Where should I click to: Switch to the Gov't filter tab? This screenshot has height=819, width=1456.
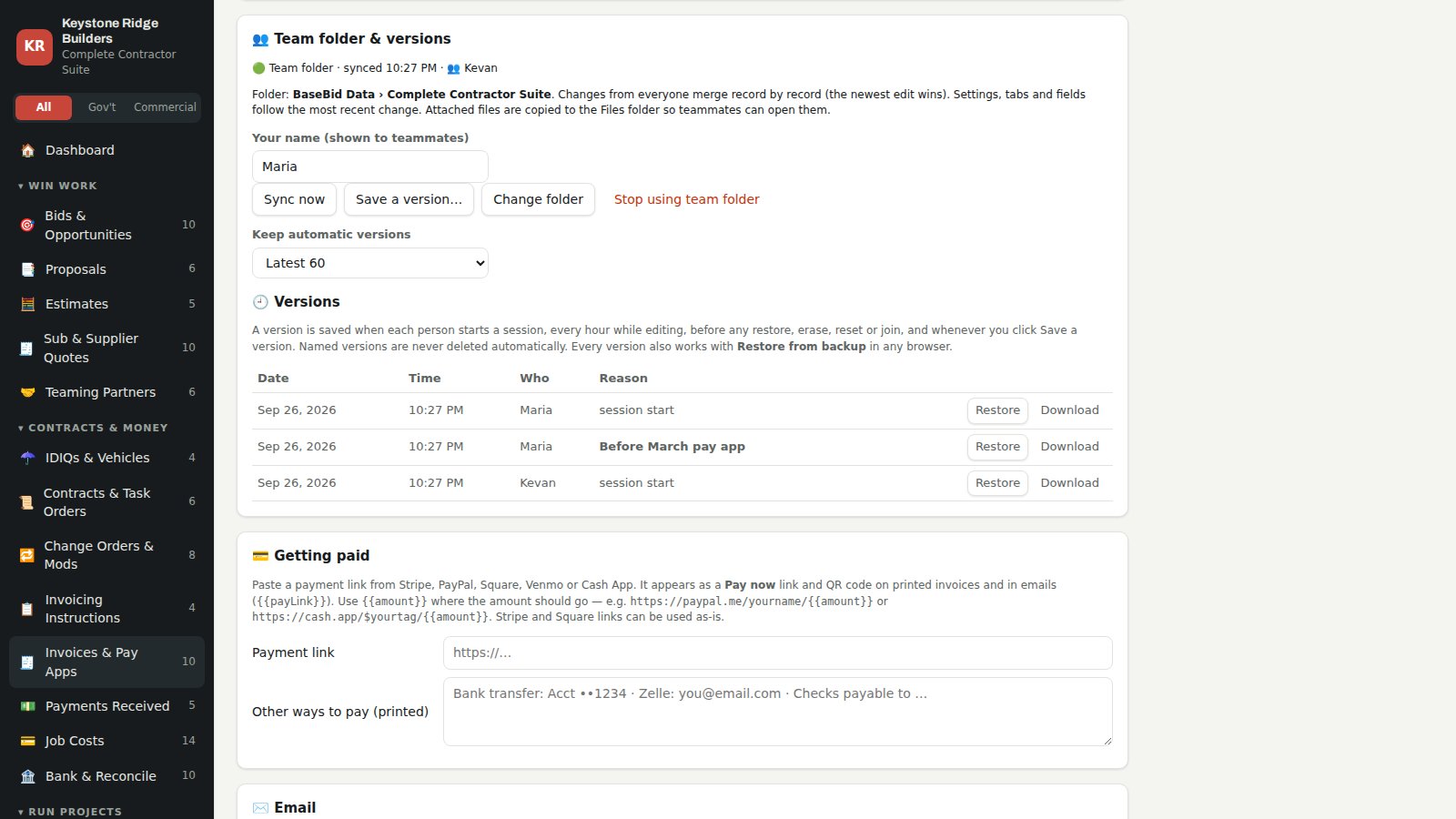(x=102, y=107)
